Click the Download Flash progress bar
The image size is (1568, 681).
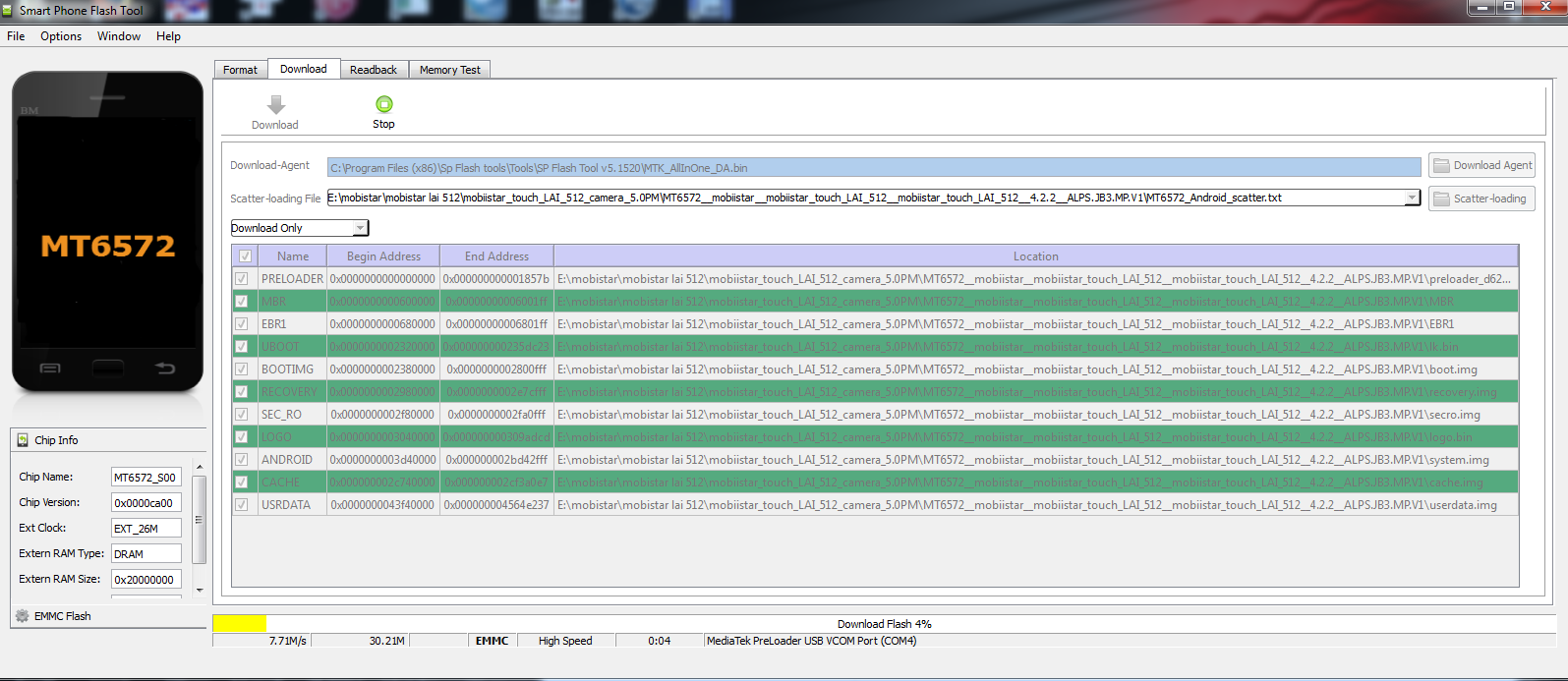[x=884, y=624]
